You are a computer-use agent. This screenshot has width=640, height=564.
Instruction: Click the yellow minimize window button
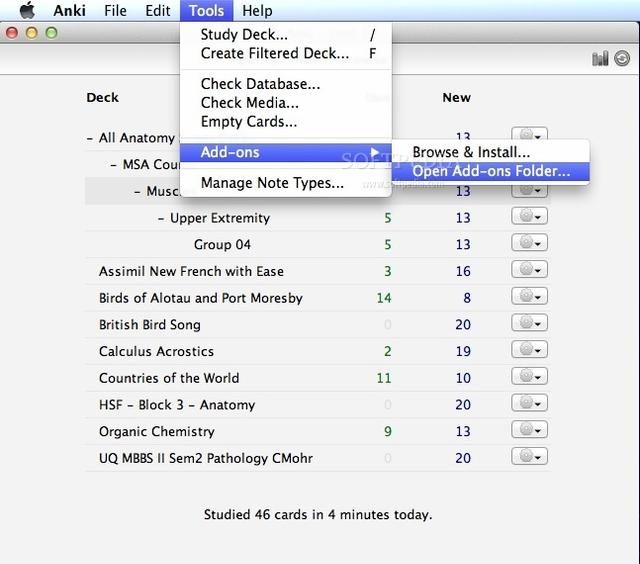click(x=31, y=33)
